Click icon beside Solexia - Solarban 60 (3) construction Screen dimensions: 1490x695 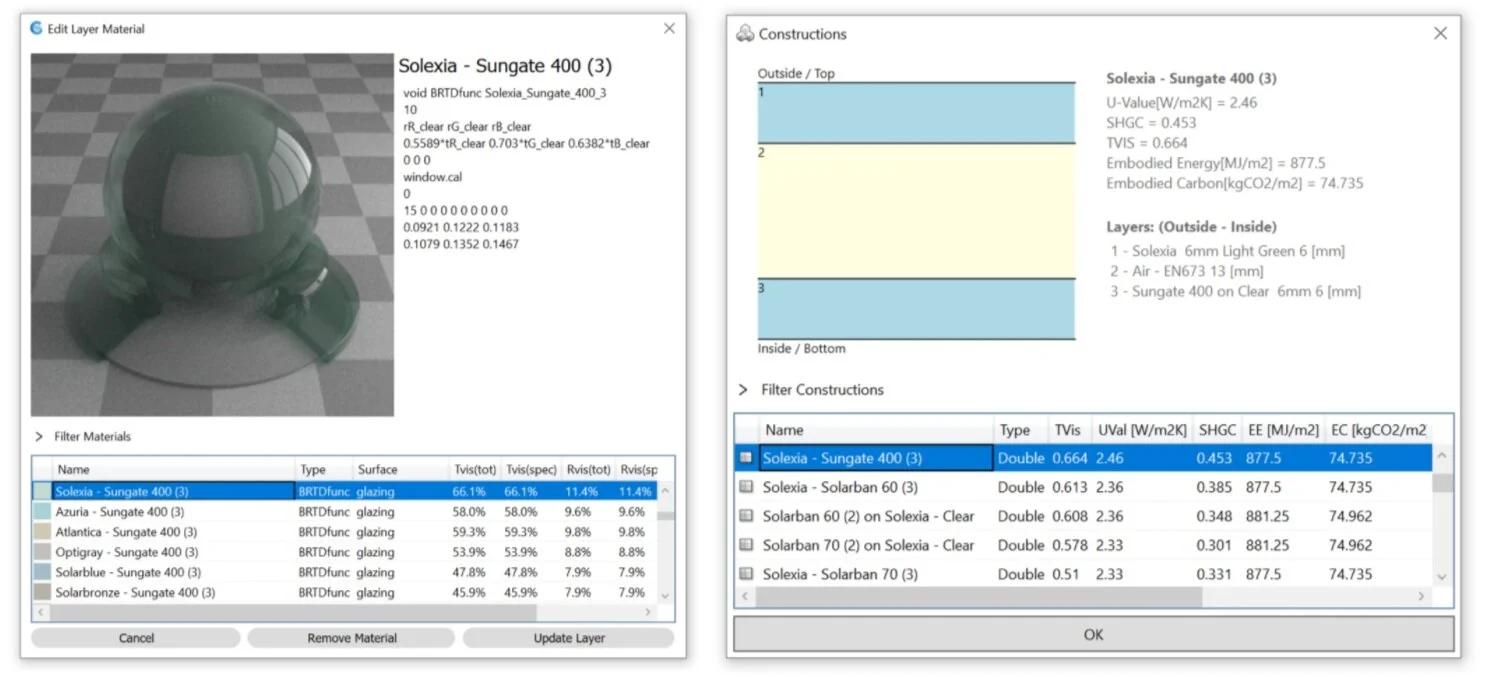click(746, 487)
